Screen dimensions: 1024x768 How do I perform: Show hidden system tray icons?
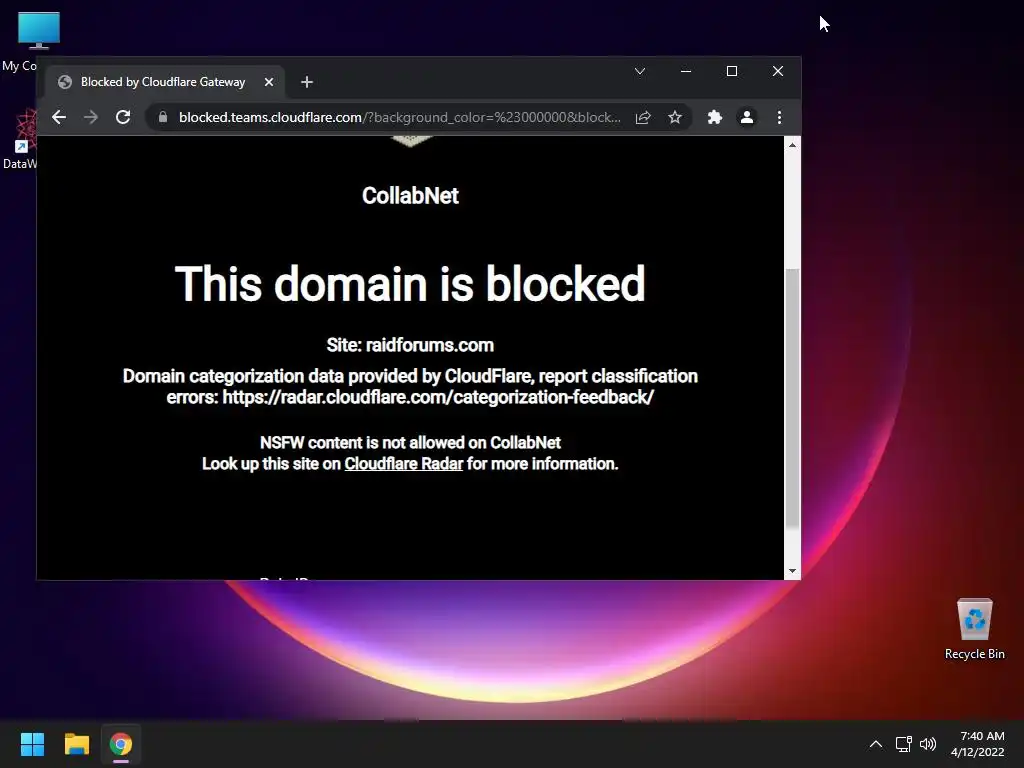click(x=876, y=744)
